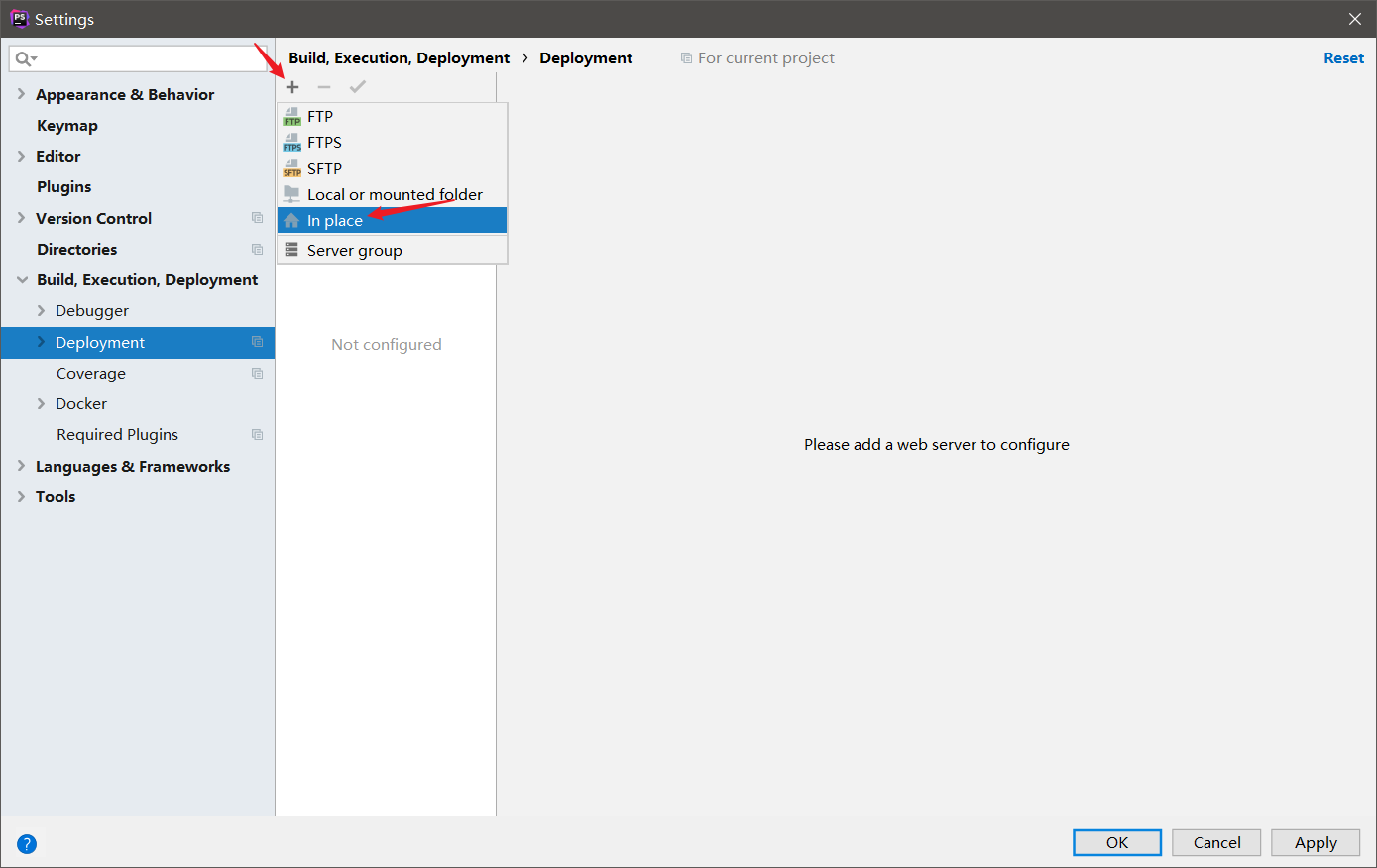Click the plus icon to add a server

click(292, 87)
